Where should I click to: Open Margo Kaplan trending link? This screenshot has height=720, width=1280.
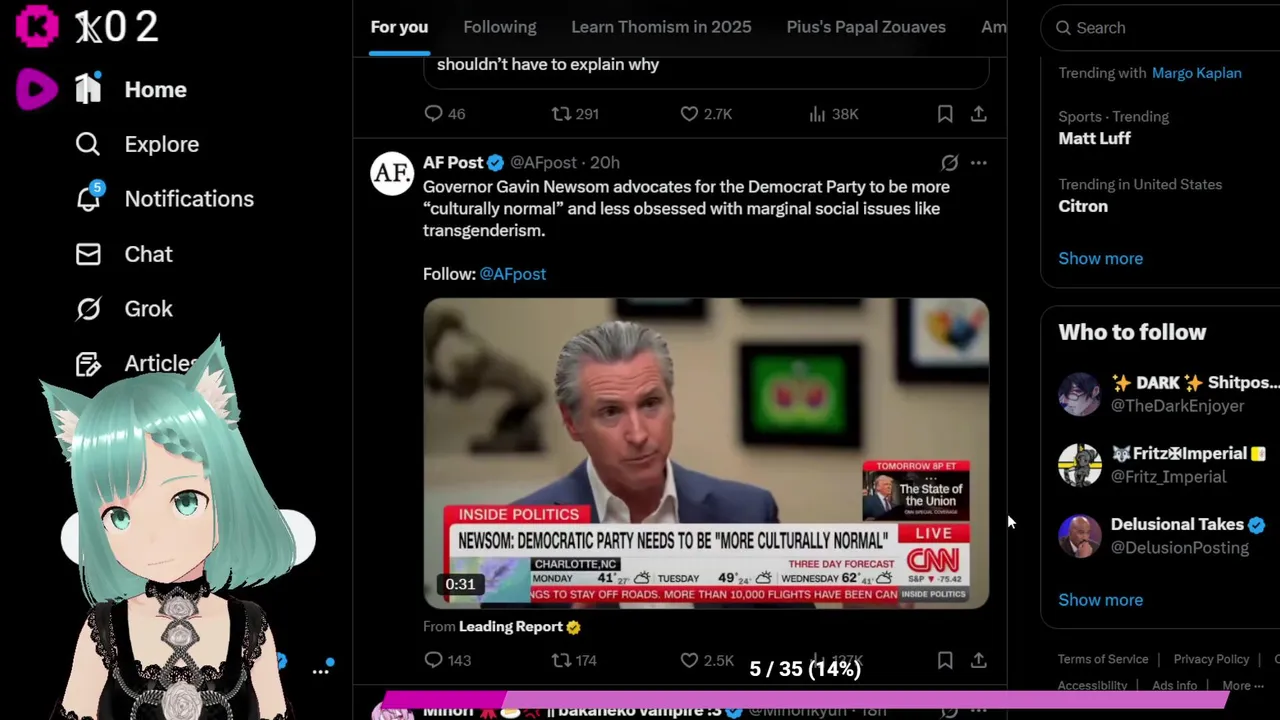pyautogui.click(x=1197, y=73)
